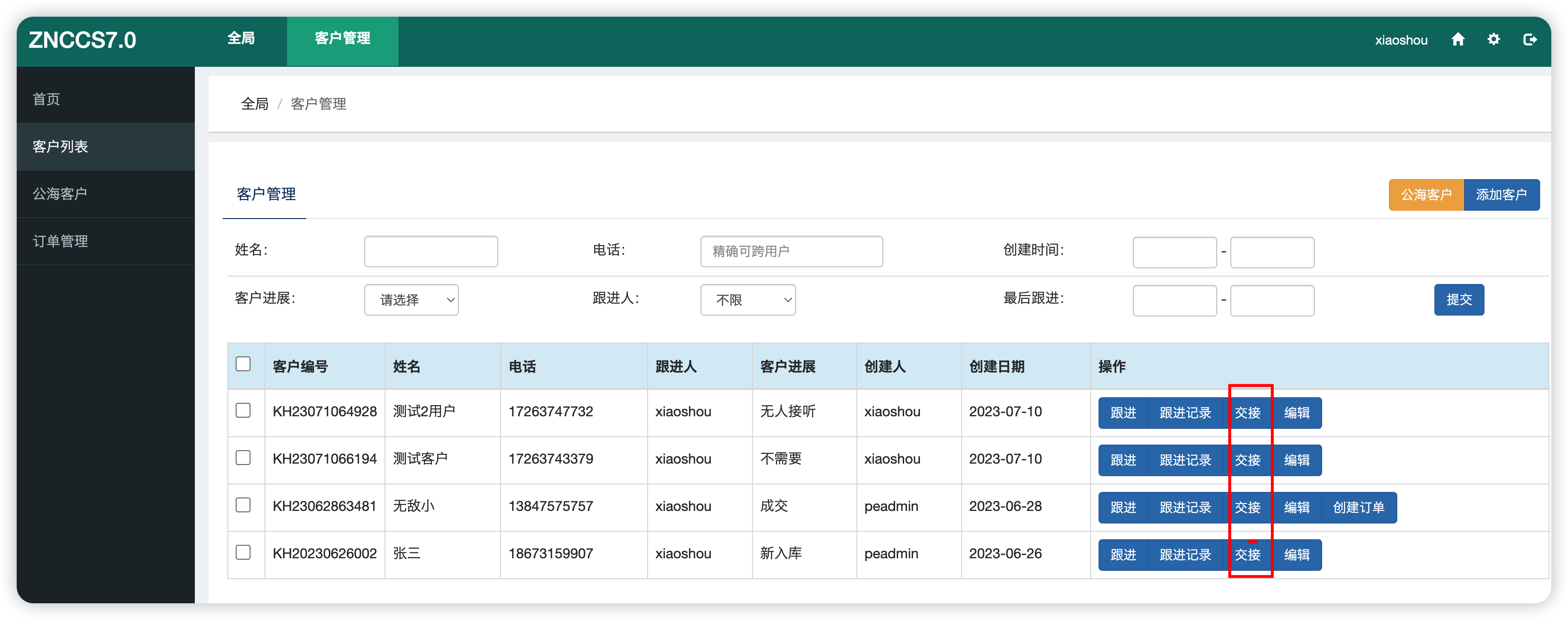
Task: Click the 最后跟进 start date field
Action: pyautogui.click(x=1174, y=300)
